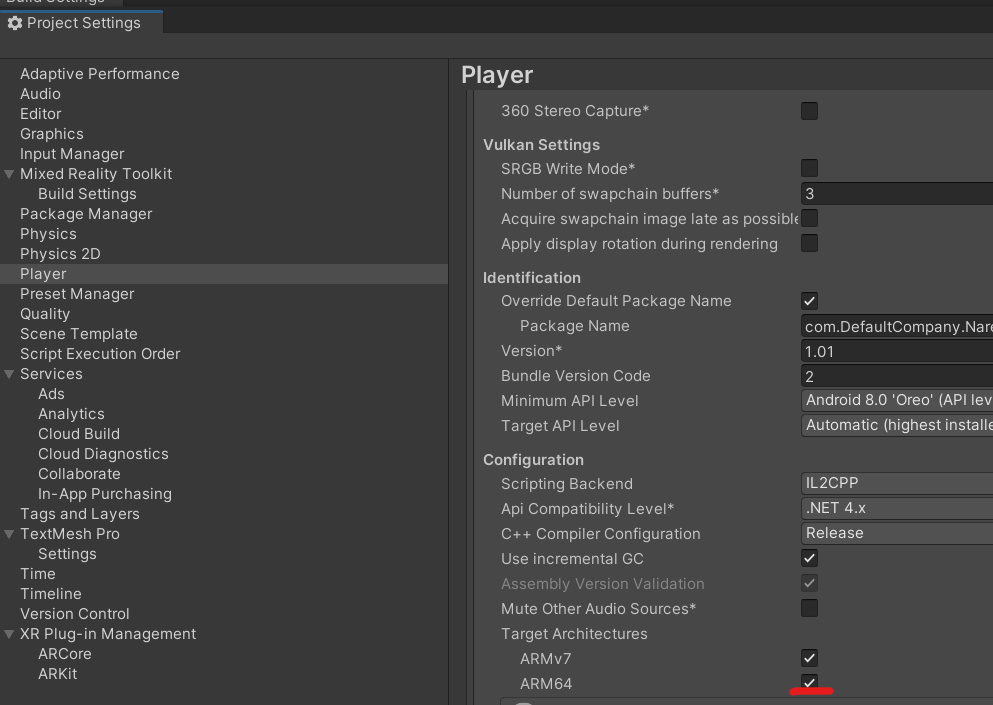Screen dimensions: 993x705
Task: Go to Quality settings
Action: coord(45,314)
